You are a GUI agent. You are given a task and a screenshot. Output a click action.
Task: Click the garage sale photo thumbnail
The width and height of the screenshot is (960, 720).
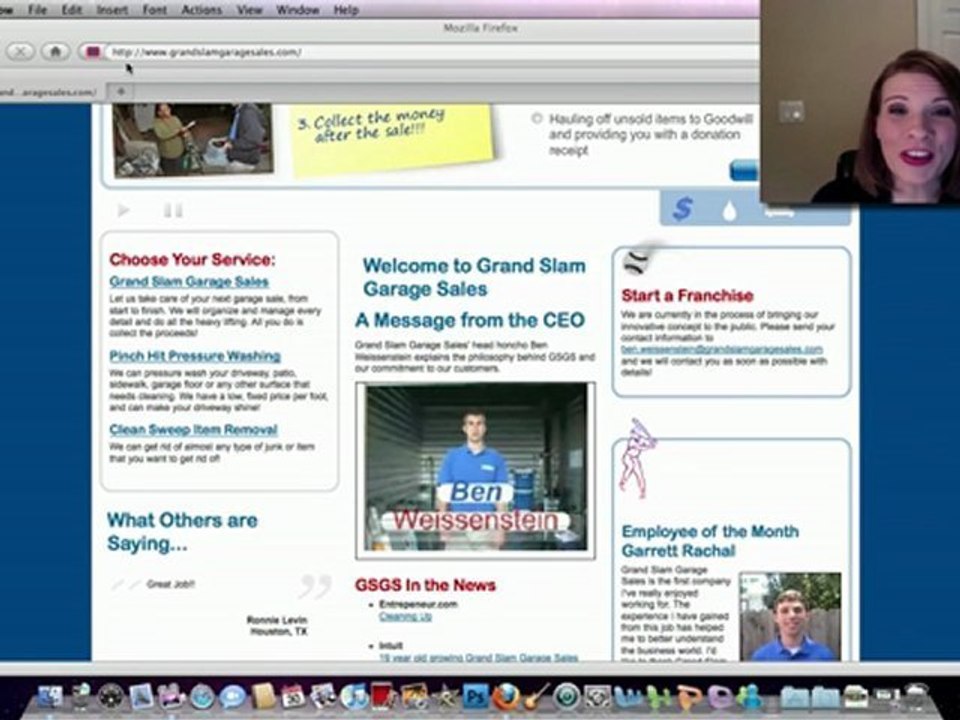193,140
